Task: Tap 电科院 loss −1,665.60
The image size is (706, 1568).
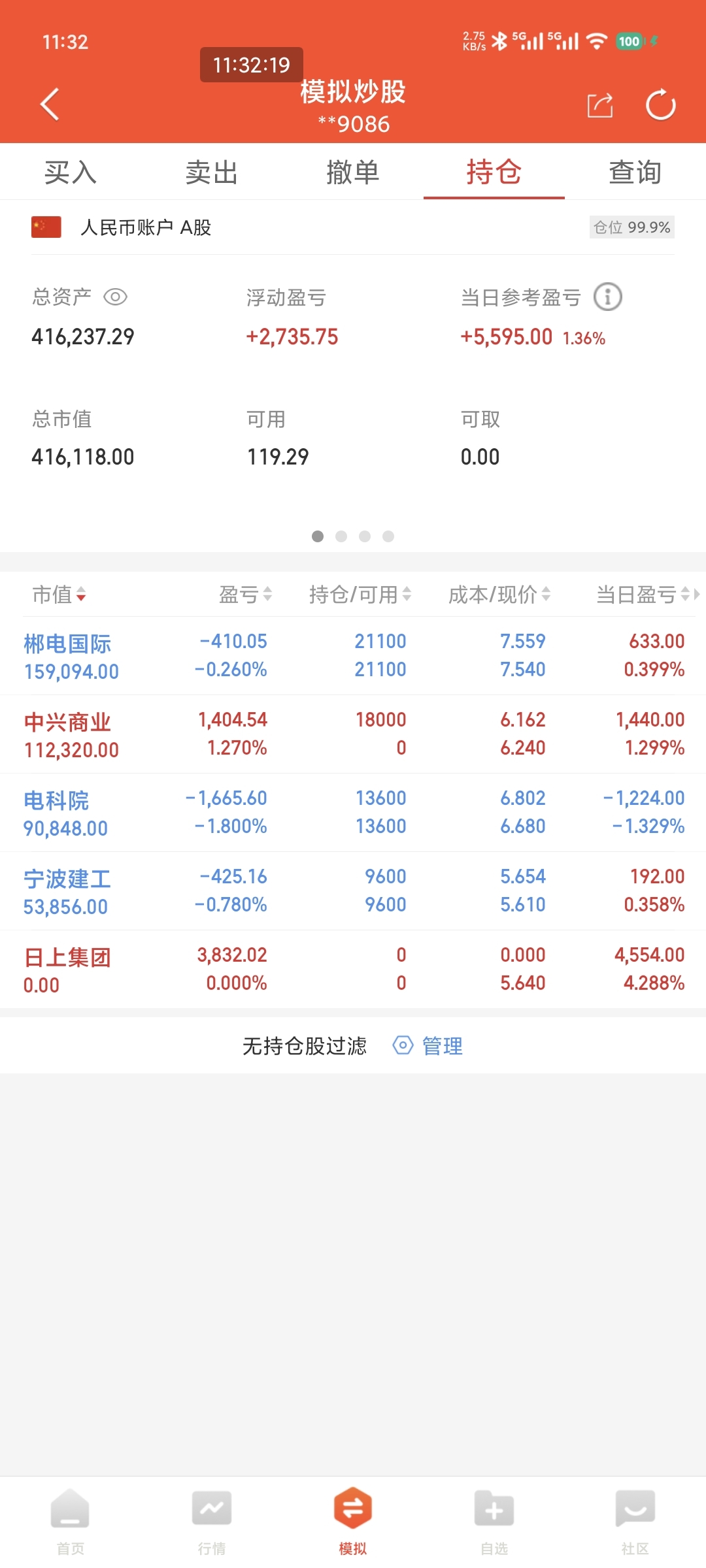Action: coord(227,798)
